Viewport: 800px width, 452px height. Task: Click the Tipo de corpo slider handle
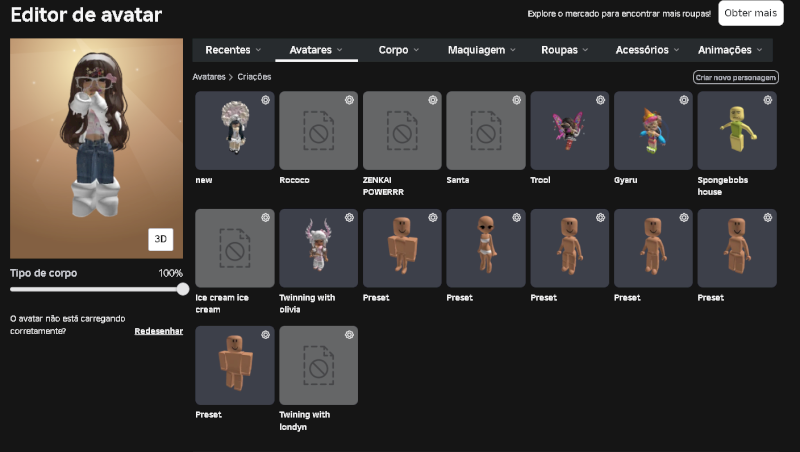pyautogui.click(x=183, y=289)
